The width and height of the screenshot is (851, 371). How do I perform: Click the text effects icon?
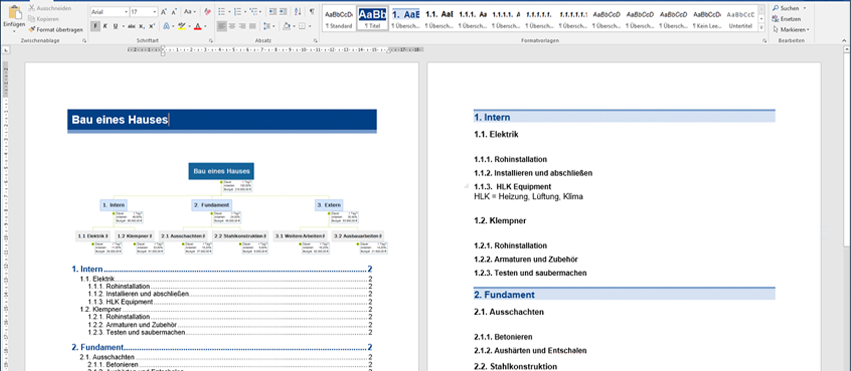click(x=166, y=26)
